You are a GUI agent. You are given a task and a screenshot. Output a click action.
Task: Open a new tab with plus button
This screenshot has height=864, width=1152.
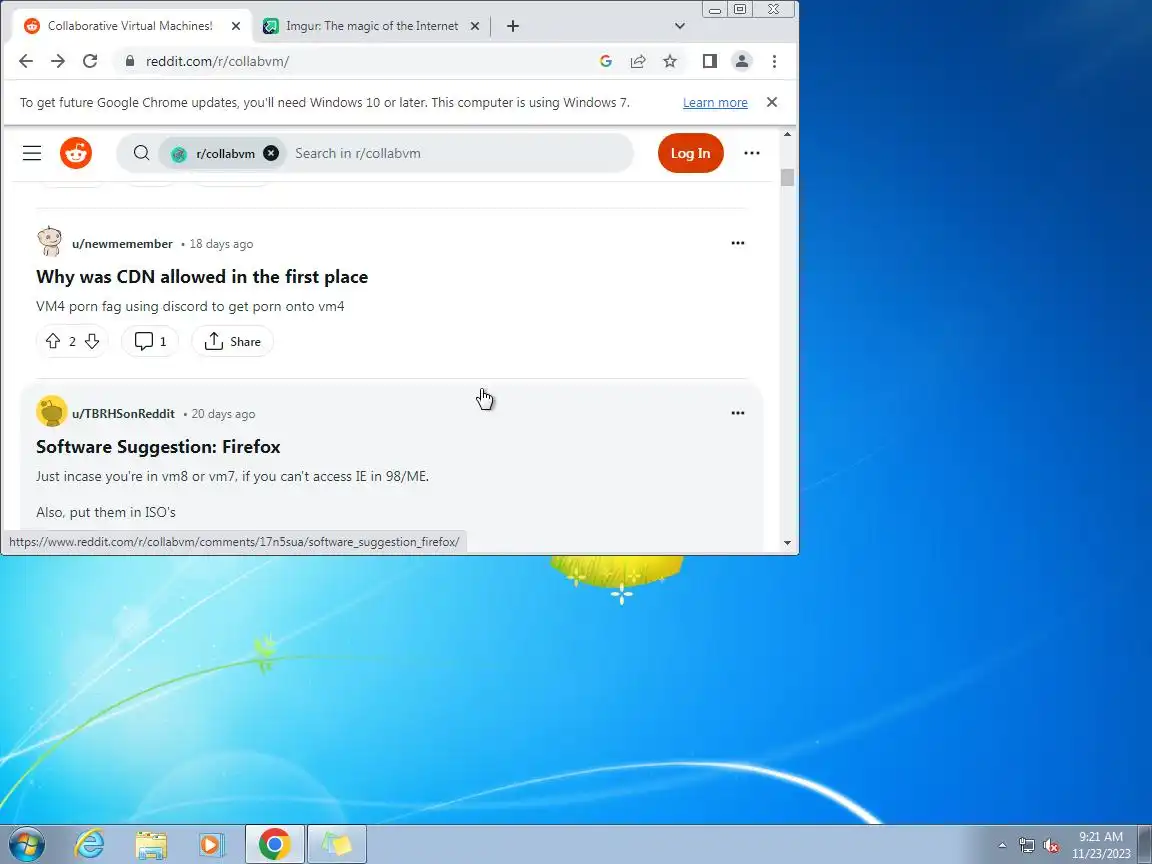[513, 26]
